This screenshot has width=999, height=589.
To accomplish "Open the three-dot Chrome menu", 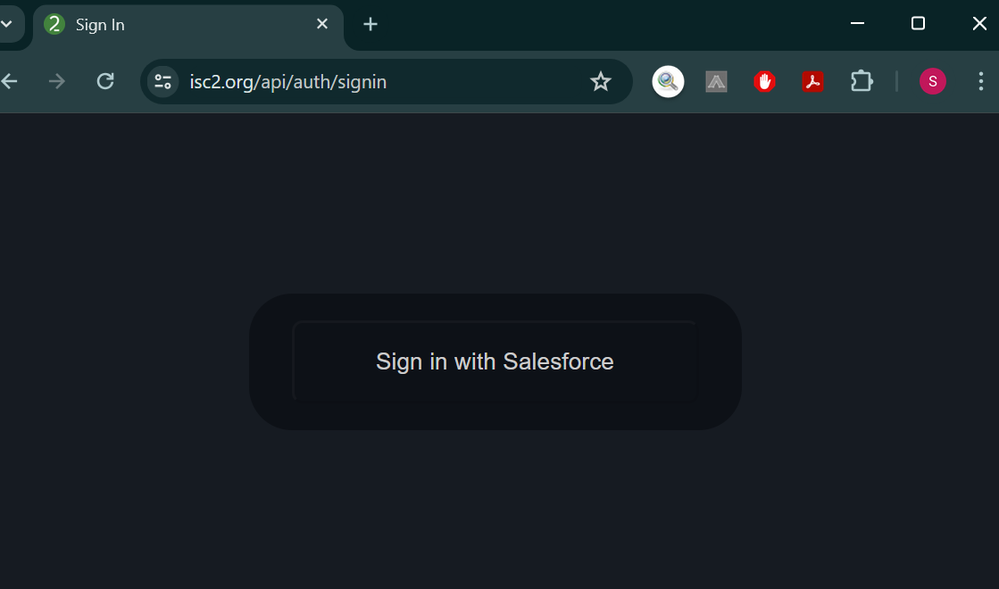I will pyautogui.click(x=981, y=81).
